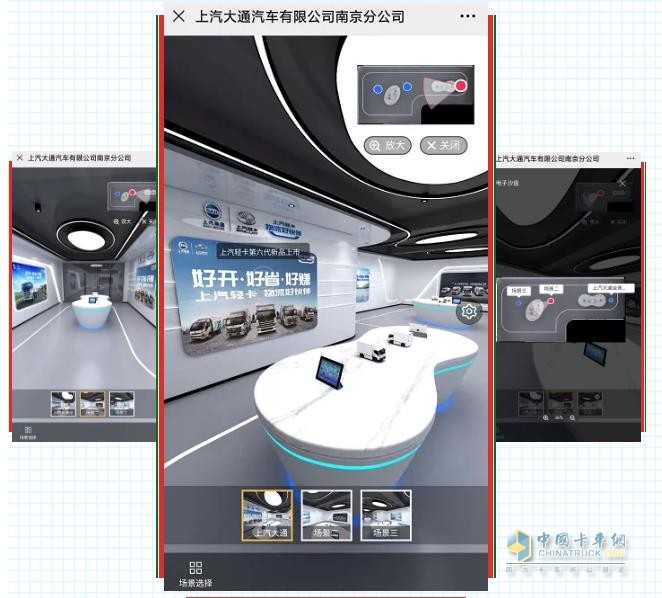Select left blue dot on enlarged map
The height and width of the screenshot is (598, 662).
tap(518, 303)
